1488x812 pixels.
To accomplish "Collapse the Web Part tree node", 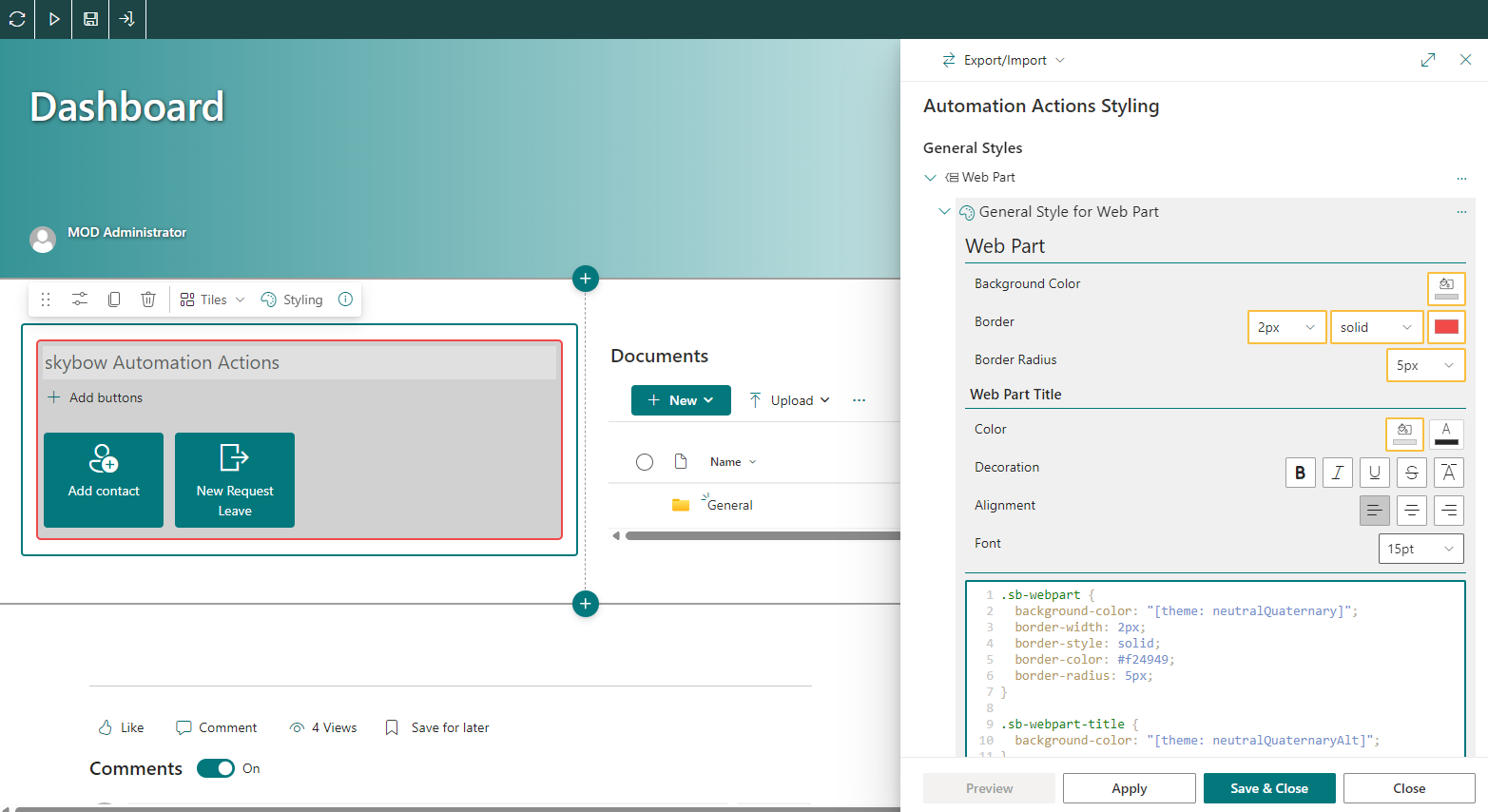I will (x=931, y=178).
